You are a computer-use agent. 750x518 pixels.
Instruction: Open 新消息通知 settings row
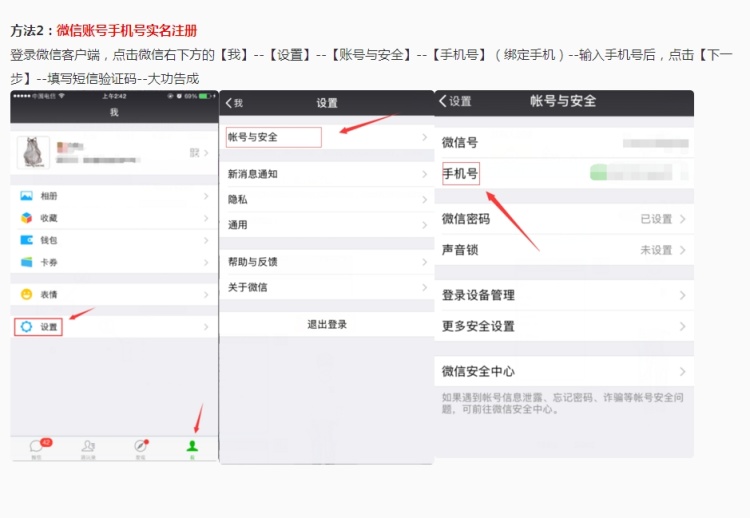click(326, 174)
